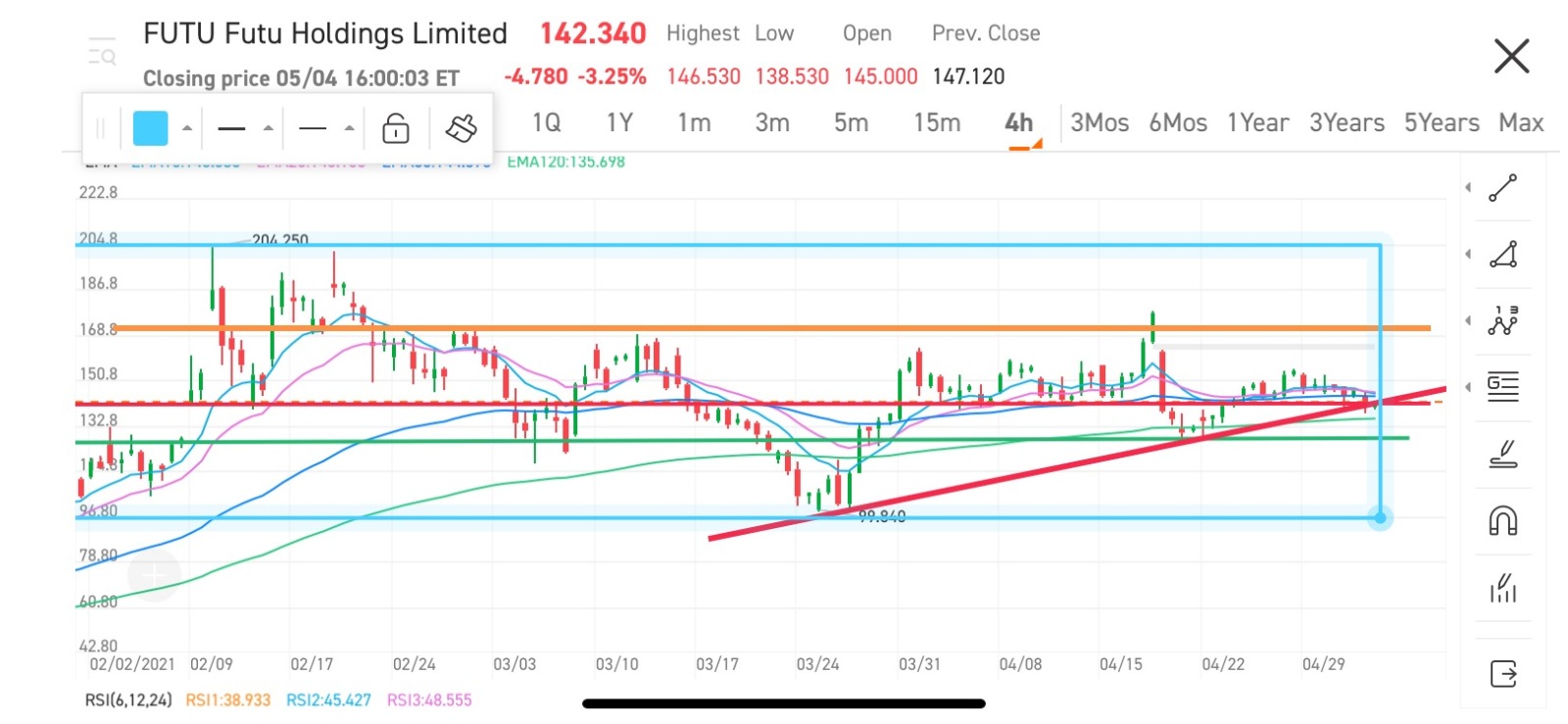Expand the color picker arrow
The image size is (1568, 724).
(x=186, y=128)
